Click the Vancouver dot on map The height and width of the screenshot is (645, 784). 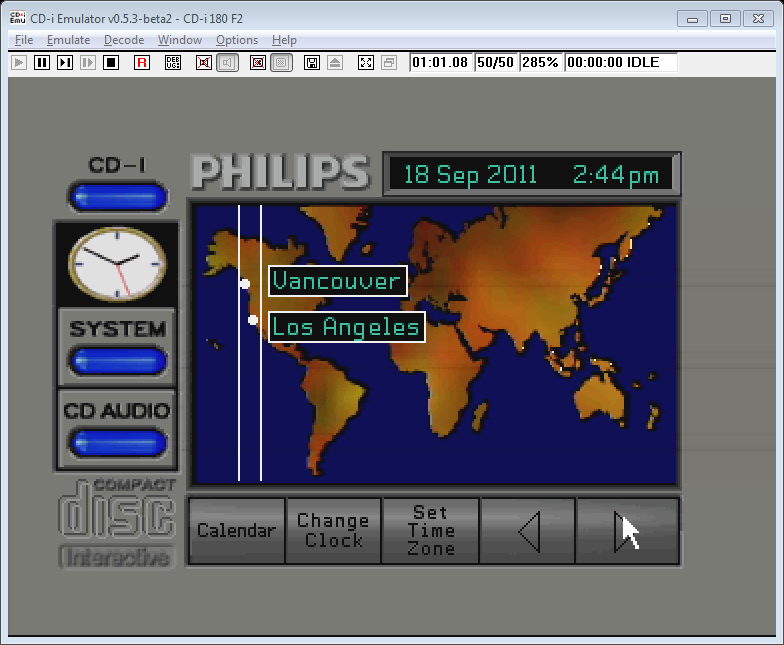244,284
